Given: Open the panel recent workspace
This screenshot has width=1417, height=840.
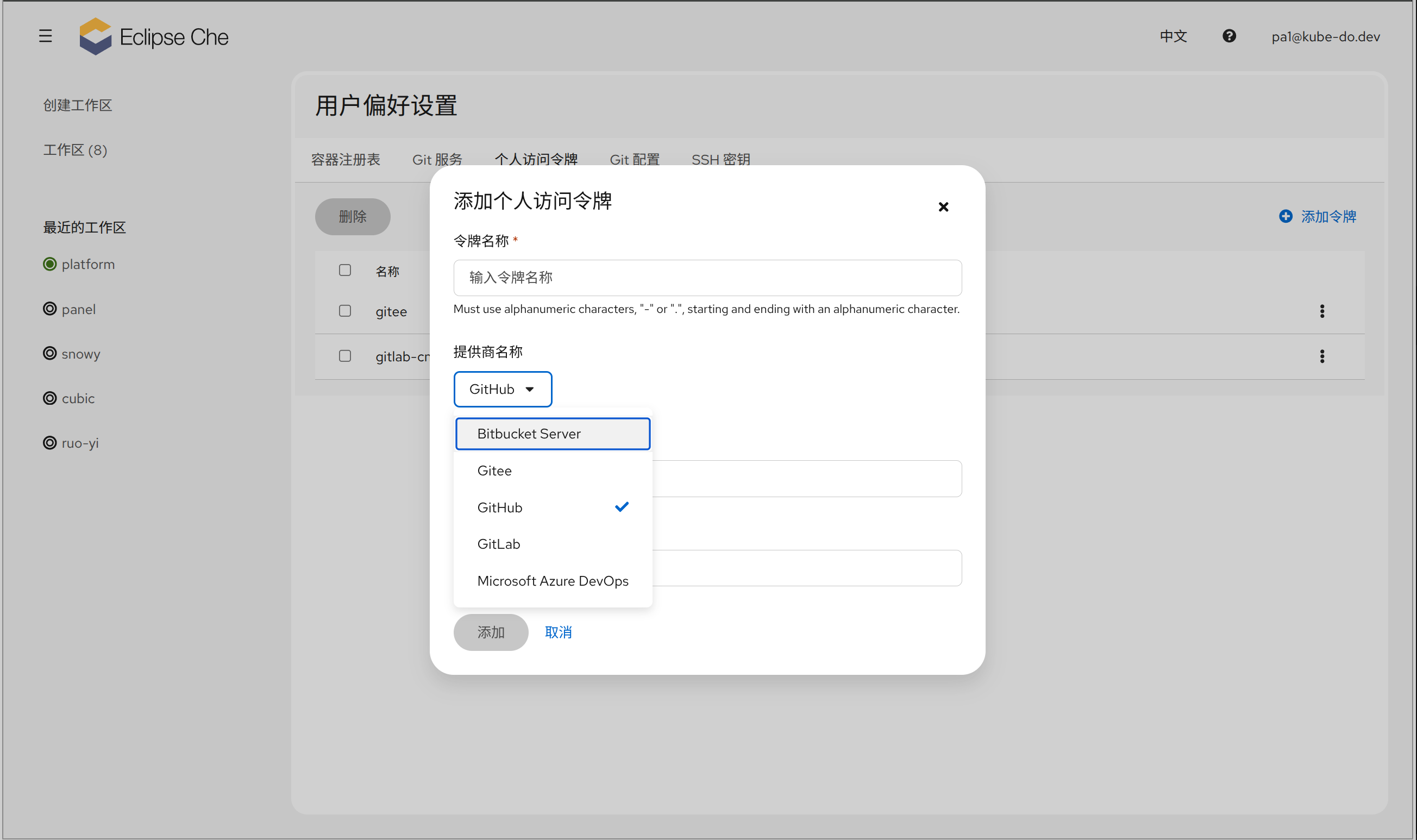Looking at the screenshot, I should pos(79,309).
